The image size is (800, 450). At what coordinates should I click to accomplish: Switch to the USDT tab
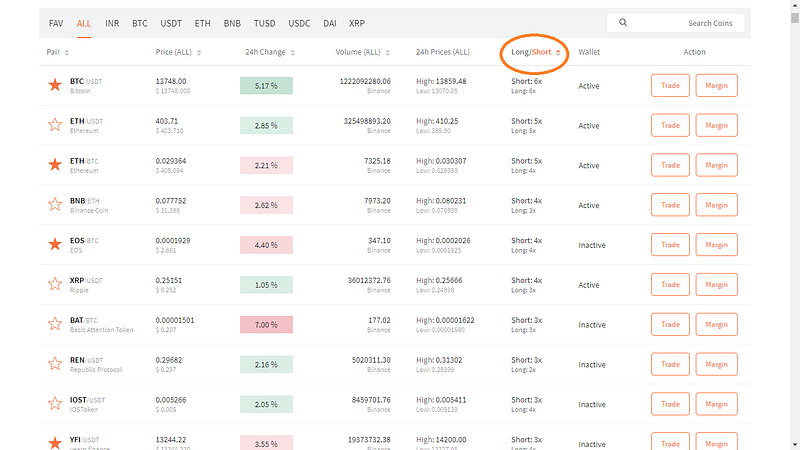click(171, 23)
